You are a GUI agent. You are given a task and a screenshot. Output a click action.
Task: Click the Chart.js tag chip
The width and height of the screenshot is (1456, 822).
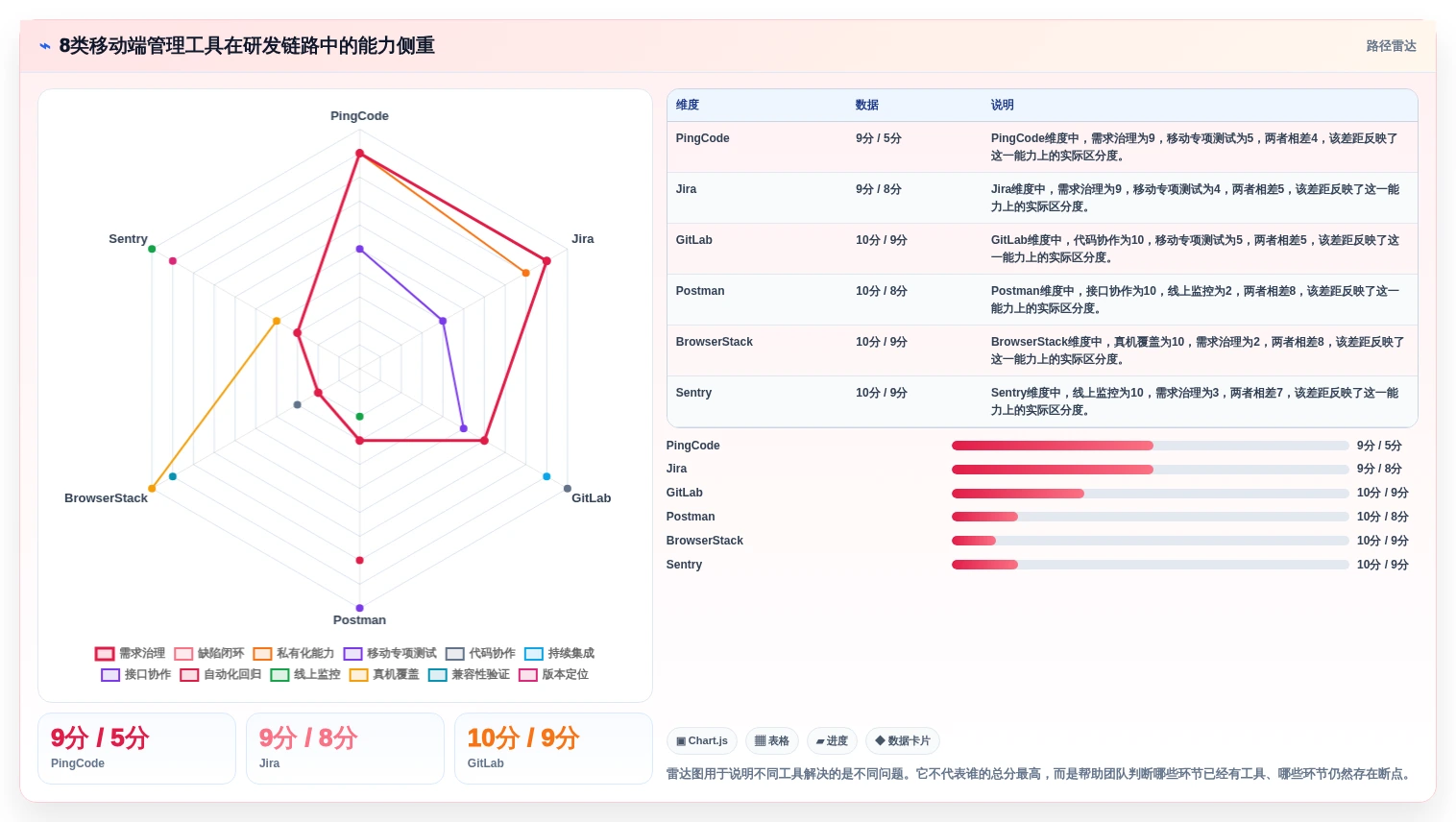point(702,740)
